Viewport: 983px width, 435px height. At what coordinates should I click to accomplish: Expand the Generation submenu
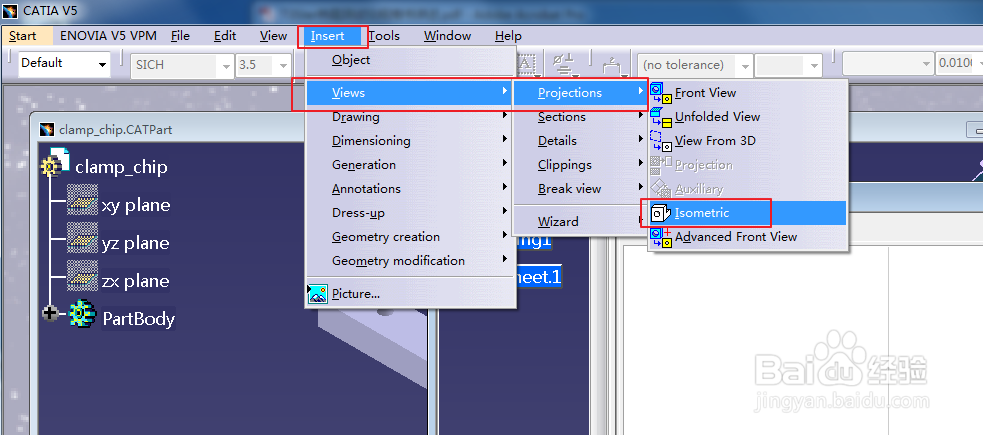click(x=410, y=165)
